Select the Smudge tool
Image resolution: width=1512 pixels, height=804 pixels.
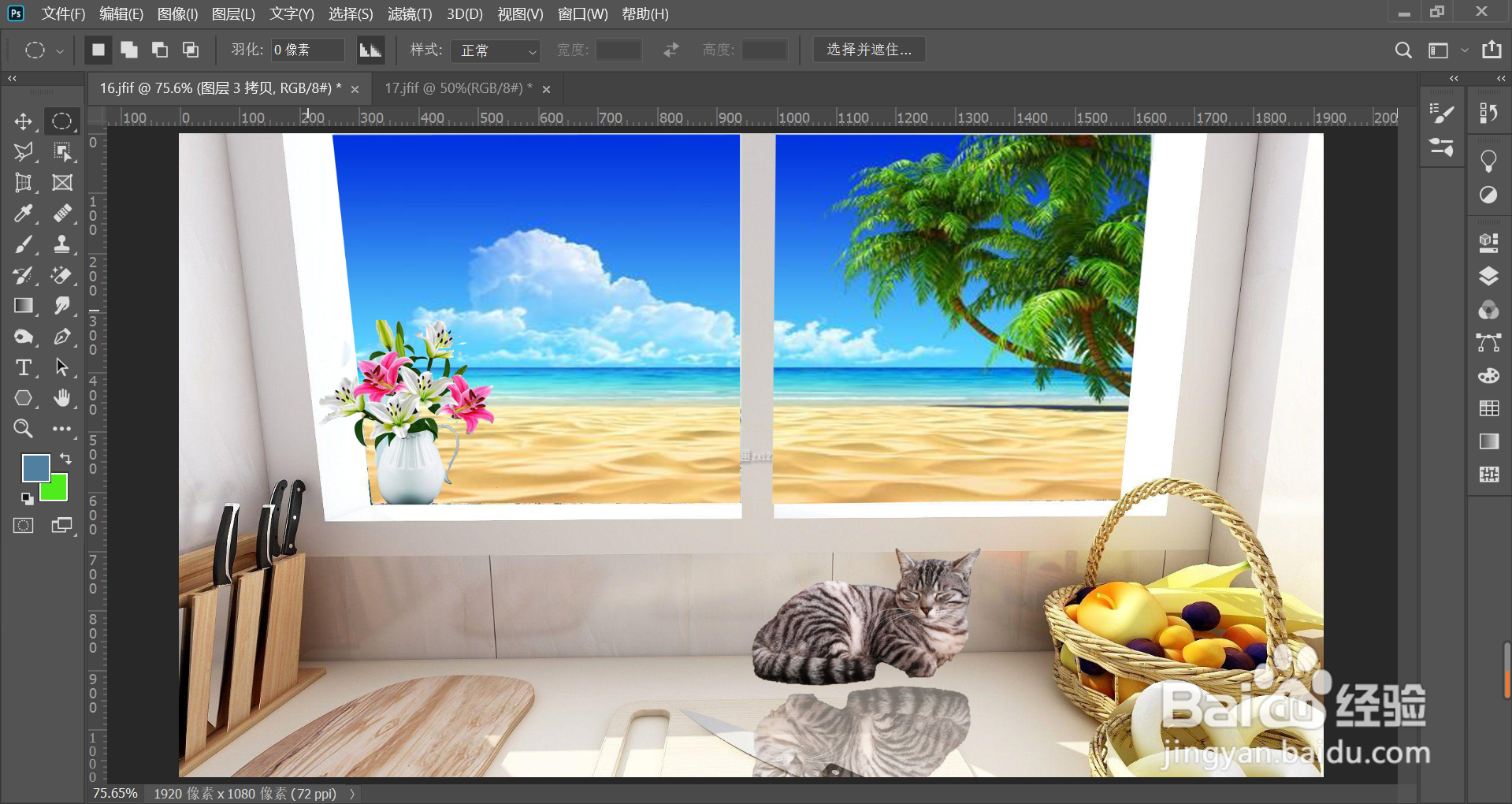click(x=62, y=306)
